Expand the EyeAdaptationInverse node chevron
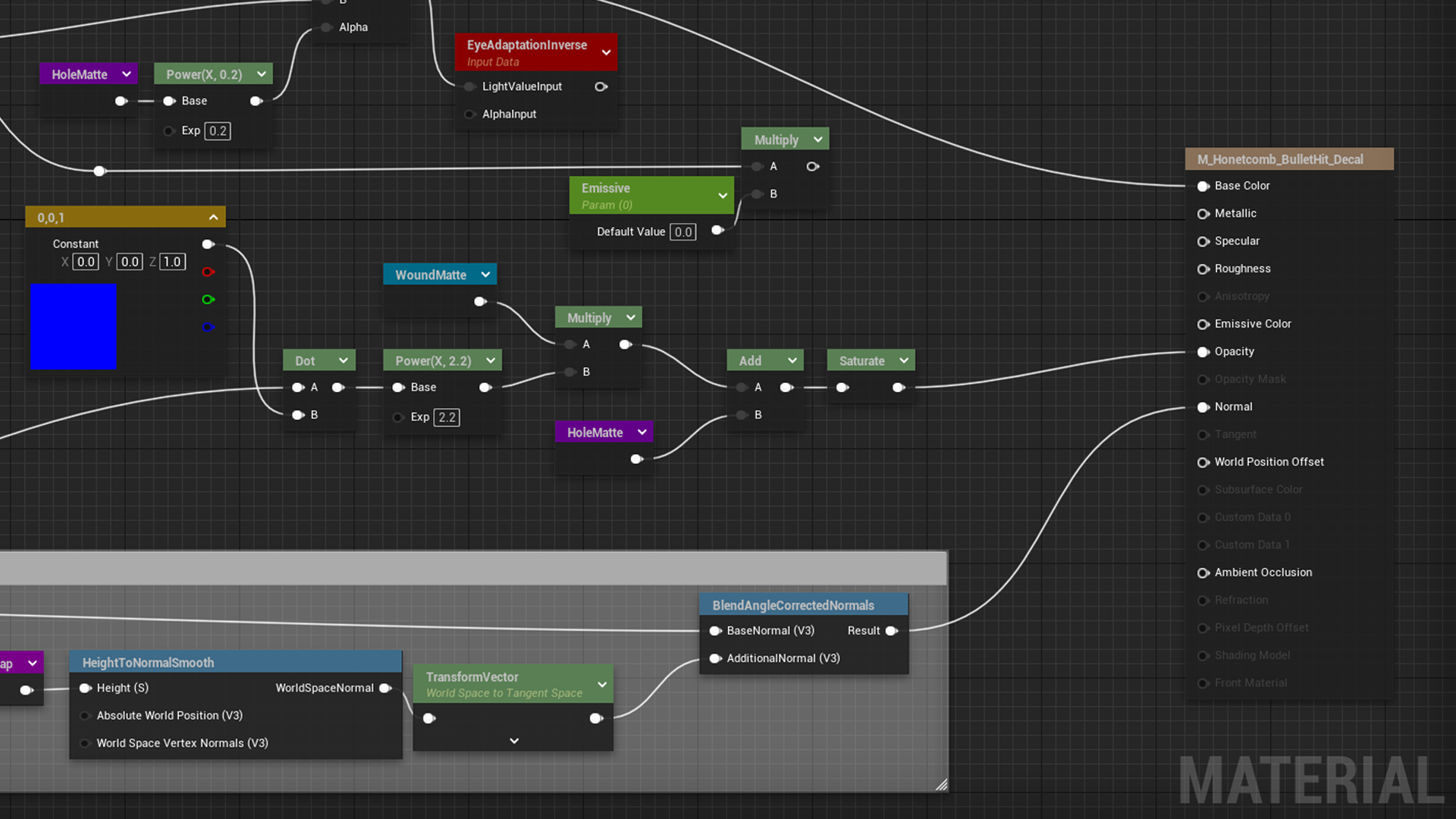This screenshot has width=1456, height=819. 606,52
